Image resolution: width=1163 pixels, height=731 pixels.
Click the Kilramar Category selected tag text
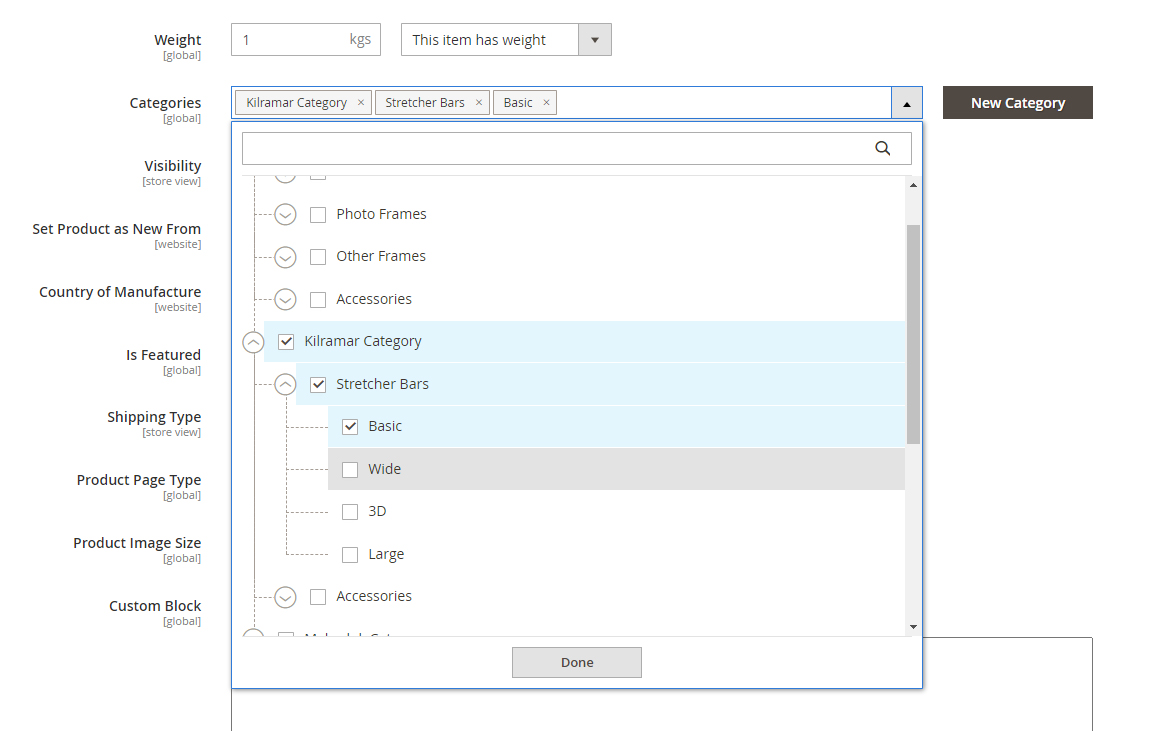[296, 102]
